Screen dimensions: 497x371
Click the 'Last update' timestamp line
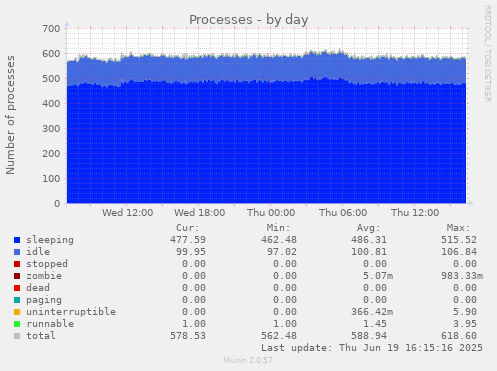coord(372,348)
